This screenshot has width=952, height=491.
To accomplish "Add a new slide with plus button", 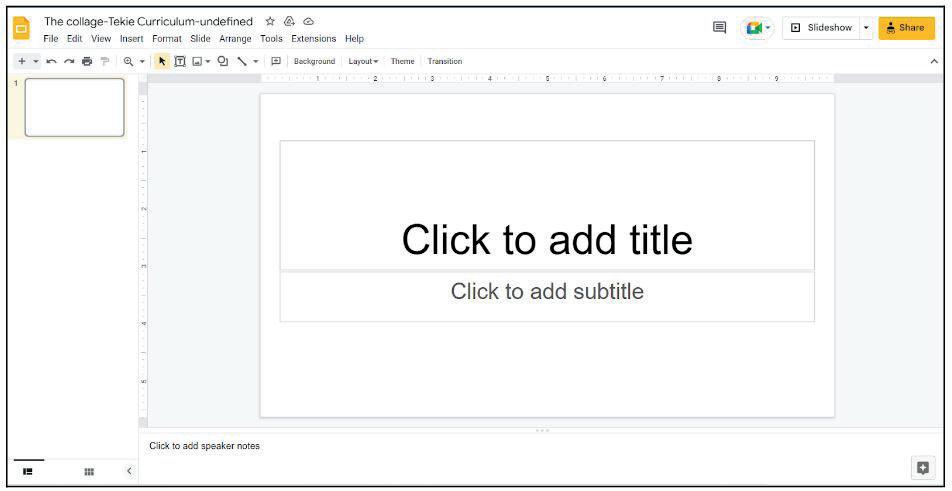I will [x=22, y=61].
